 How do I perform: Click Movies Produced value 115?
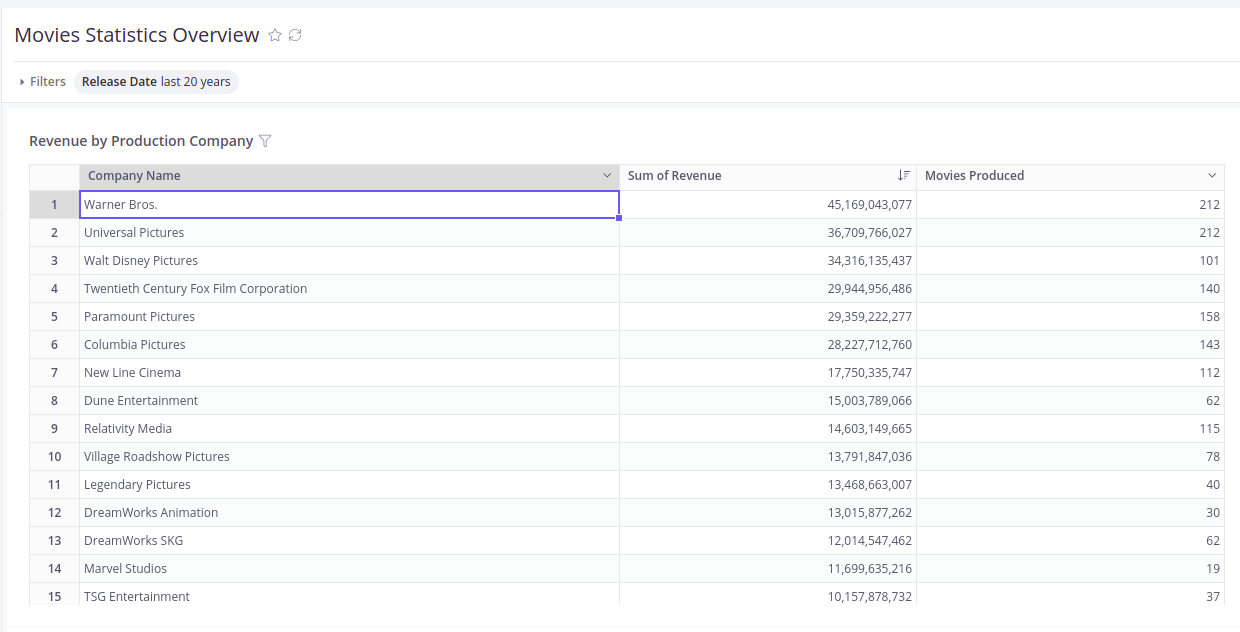click(x=1070, y=428)
